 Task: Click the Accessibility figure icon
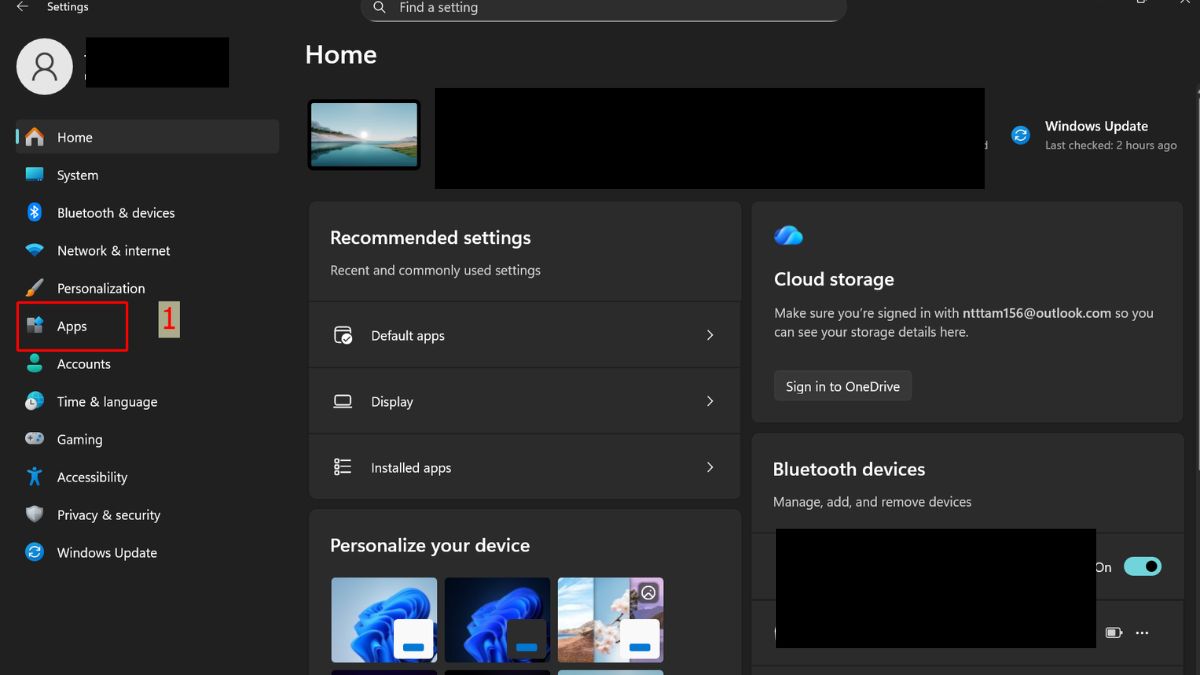[34, 477]
